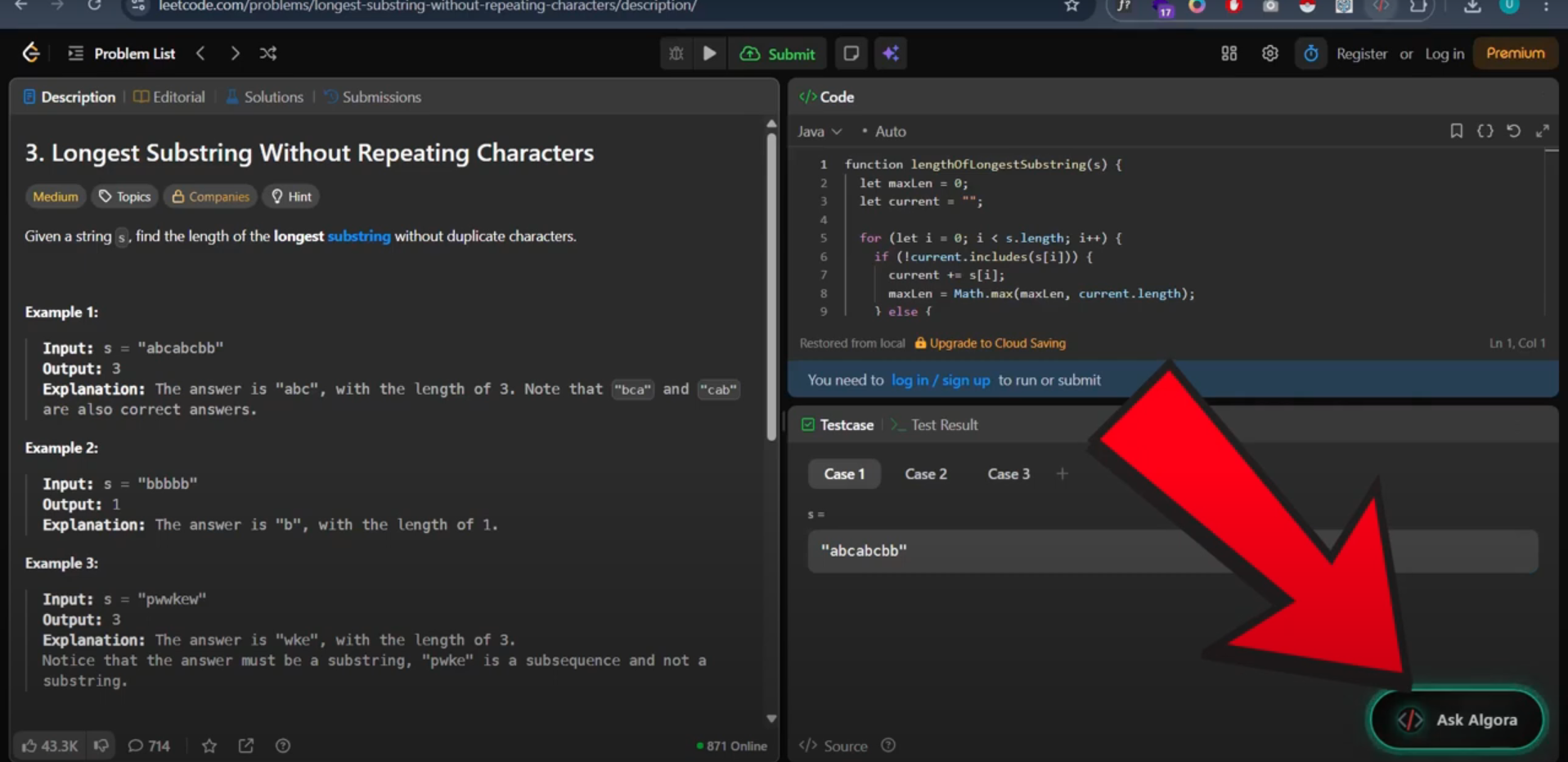Click the debugger bug icon
This screenshot has width=1568, height=762.
click(676, 53)
